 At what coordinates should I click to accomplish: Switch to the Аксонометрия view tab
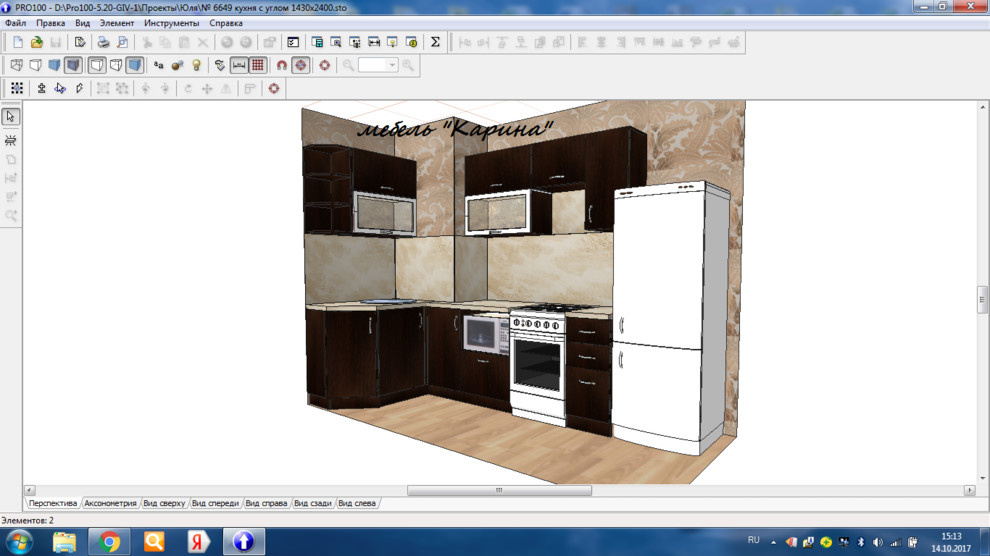pos(110,503)
